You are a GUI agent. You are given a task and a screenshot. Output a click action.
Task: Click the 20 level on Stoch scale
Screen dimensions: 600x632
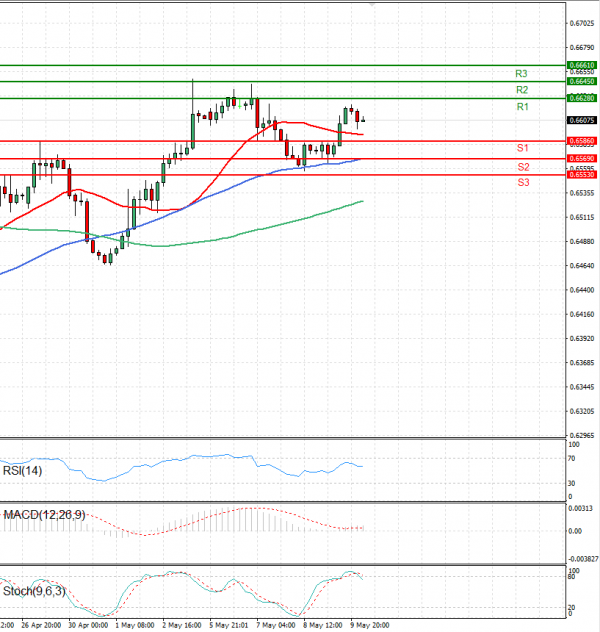click(x=571, y=607)
